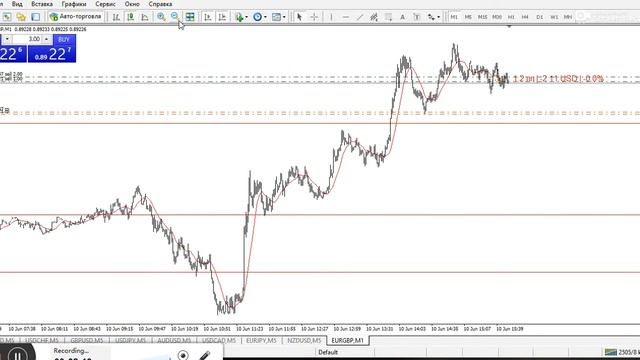Switch to the NZDUSD,M5 chart tab

pos(304,340)
